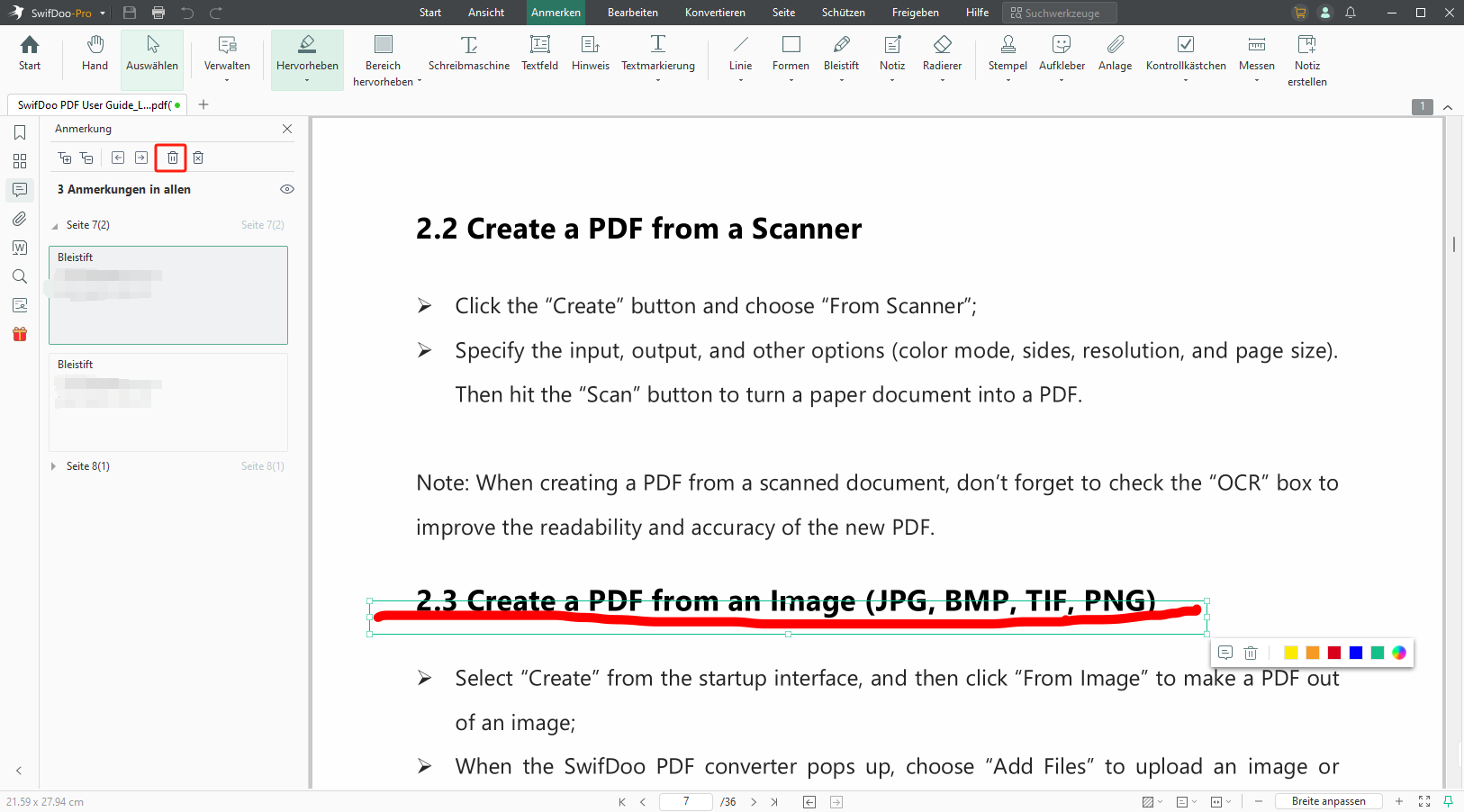Open the Freigeben menu tab
The image size is (1464, 812).
coord(916,13)
